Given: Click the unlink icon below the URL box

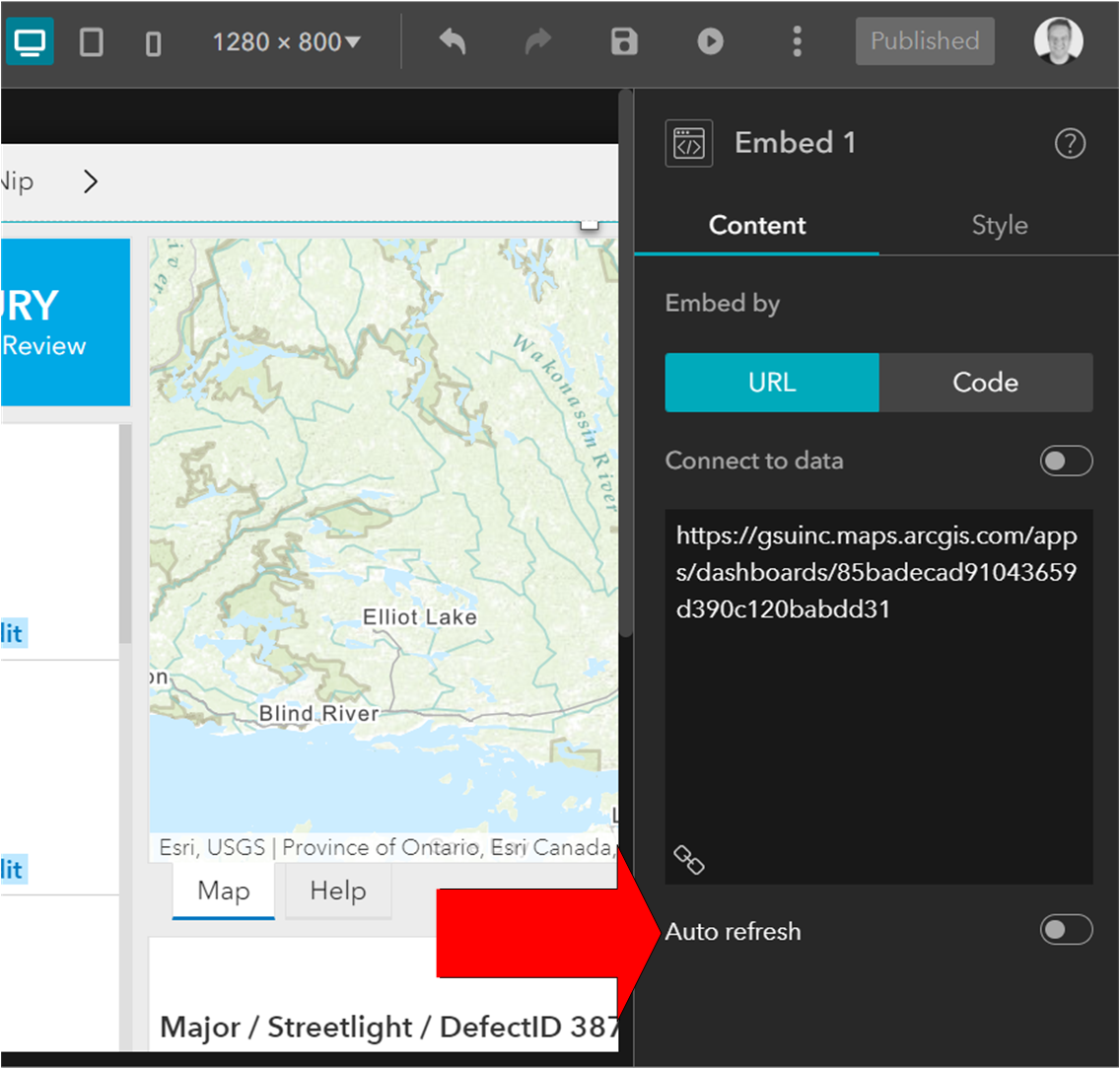Looking at the screenshot, I should [690, 859].
